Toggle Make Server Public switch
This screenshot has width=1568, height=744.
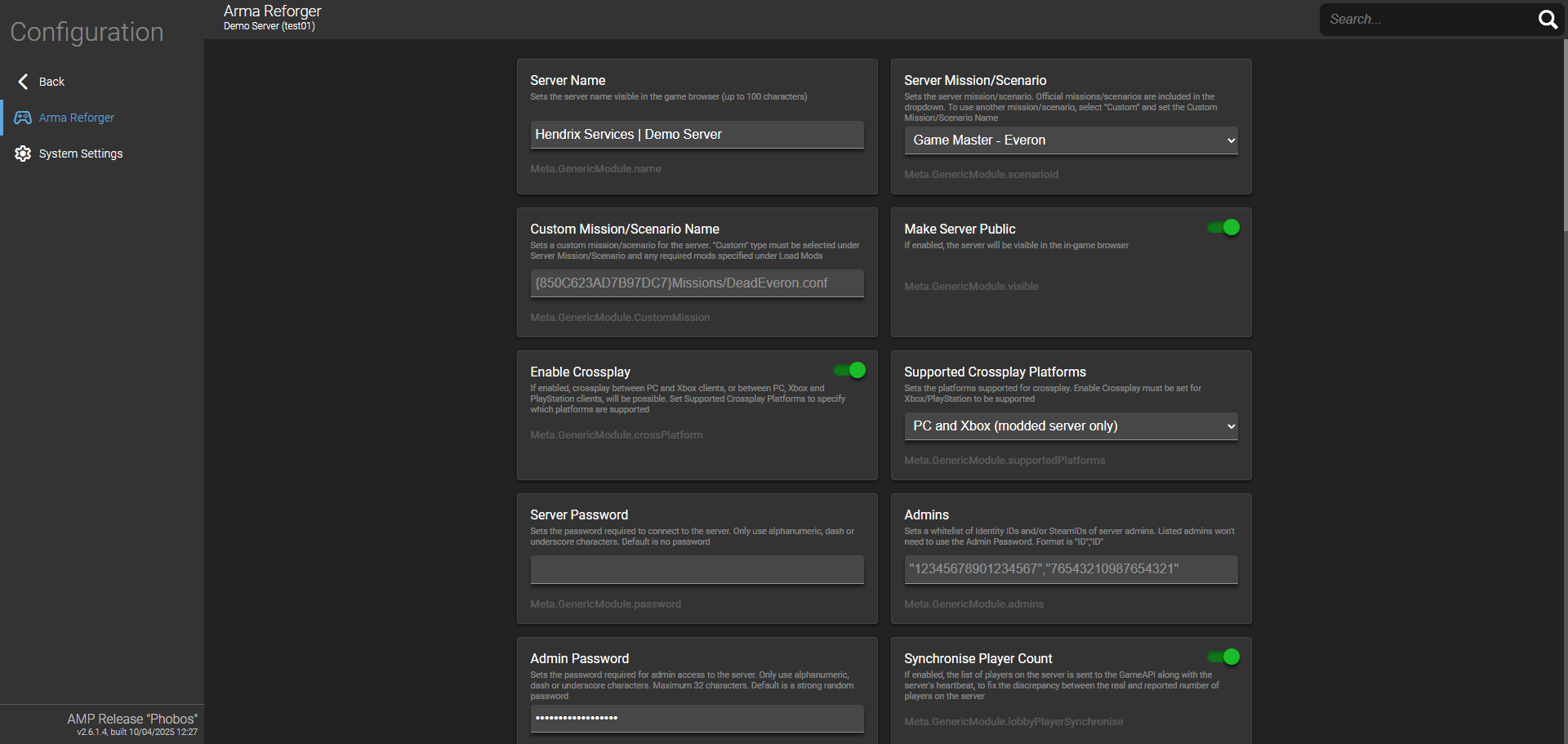point(1223,228)
